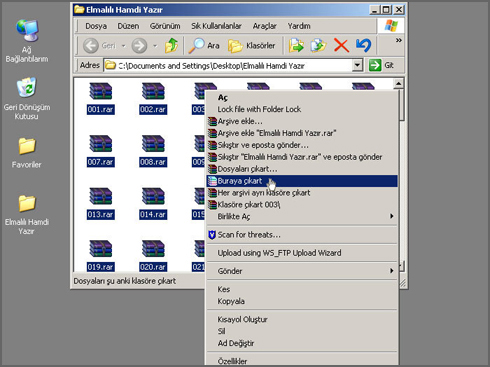Choose Her arşivi ayrı klasöre çıkart
Viewport: 490px width, 367px height.
[302, 193]
